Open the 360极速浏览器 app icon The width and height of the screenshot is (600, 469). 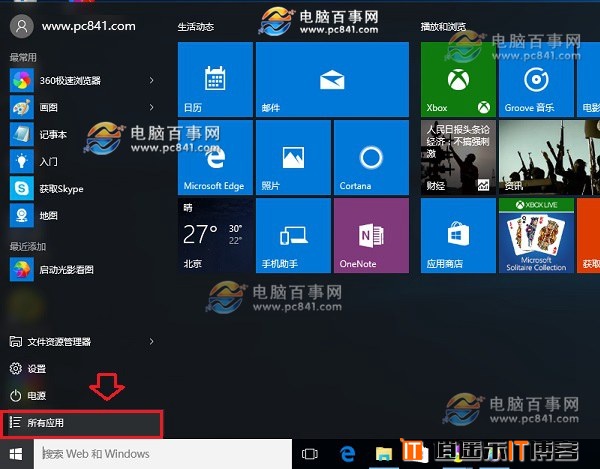click(x=22, y=80)
